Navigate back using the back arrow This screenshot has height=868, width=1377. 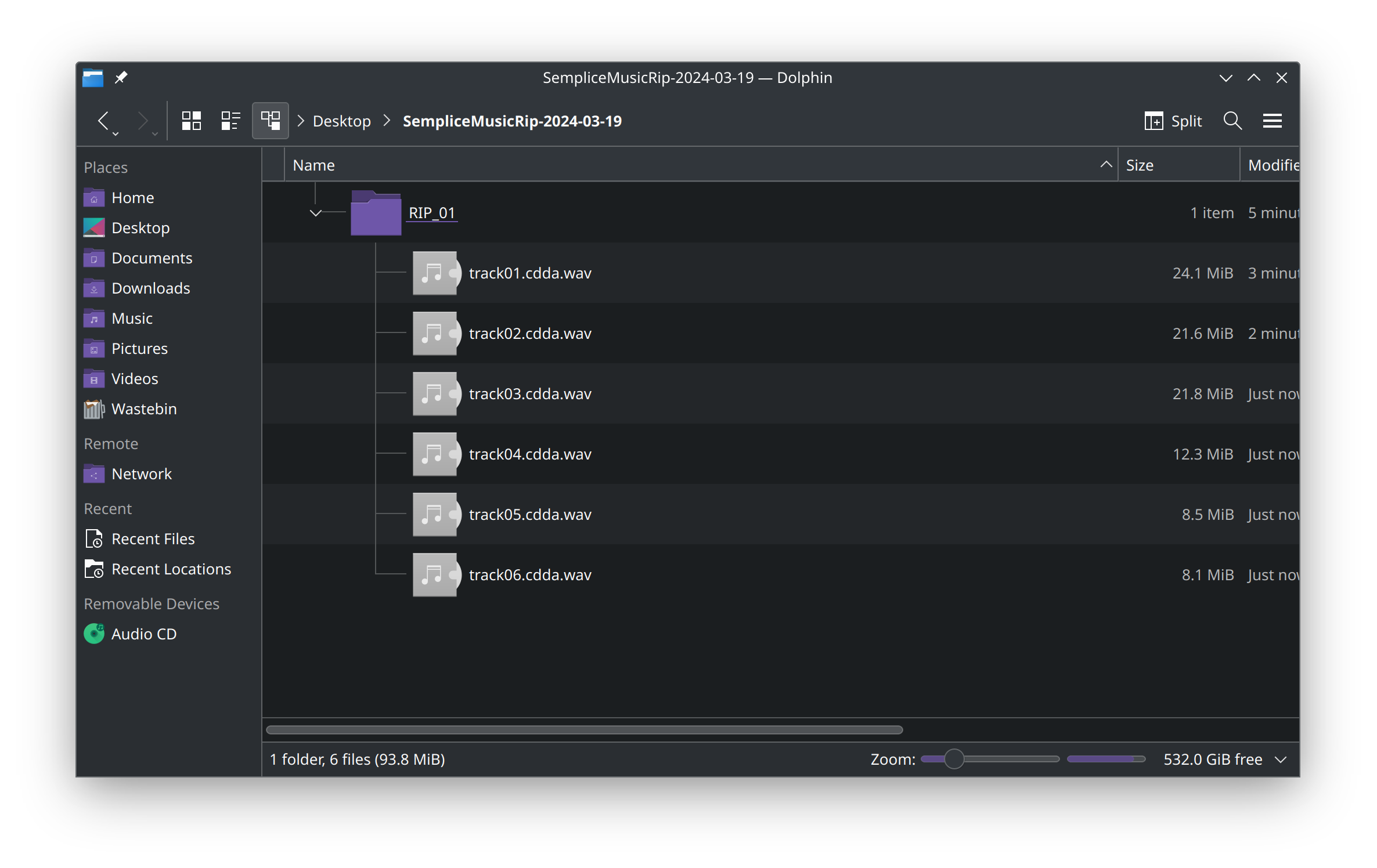pos(106,121)
